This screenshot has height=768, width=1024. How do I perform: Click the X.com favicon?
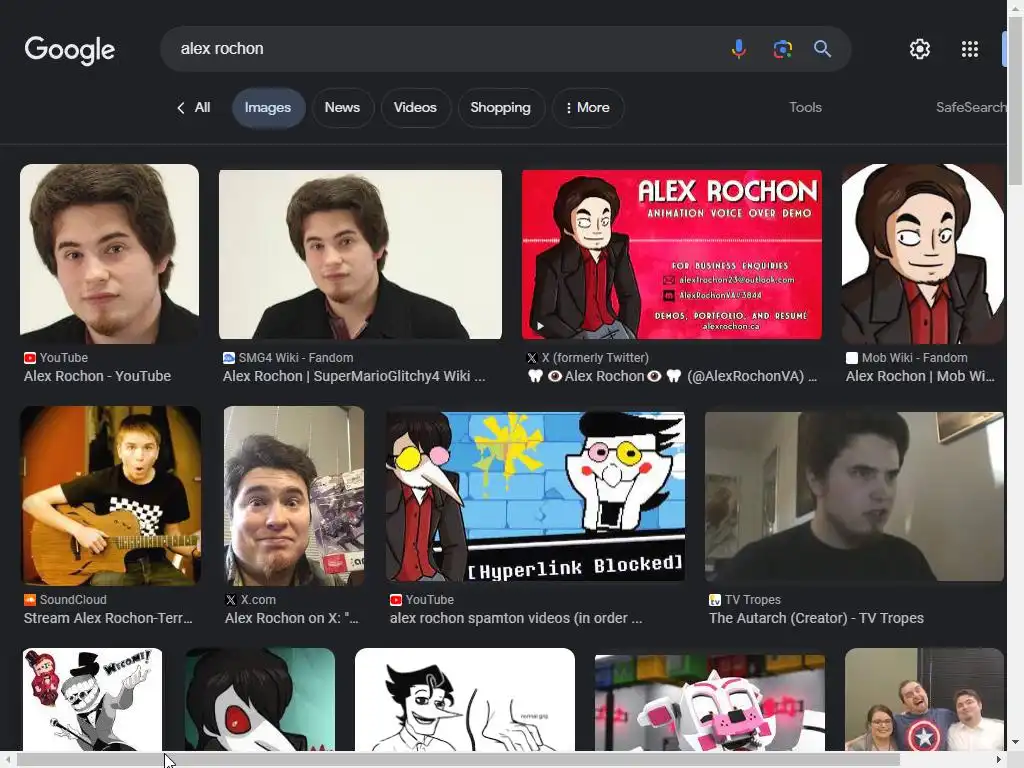click(231, 600)
